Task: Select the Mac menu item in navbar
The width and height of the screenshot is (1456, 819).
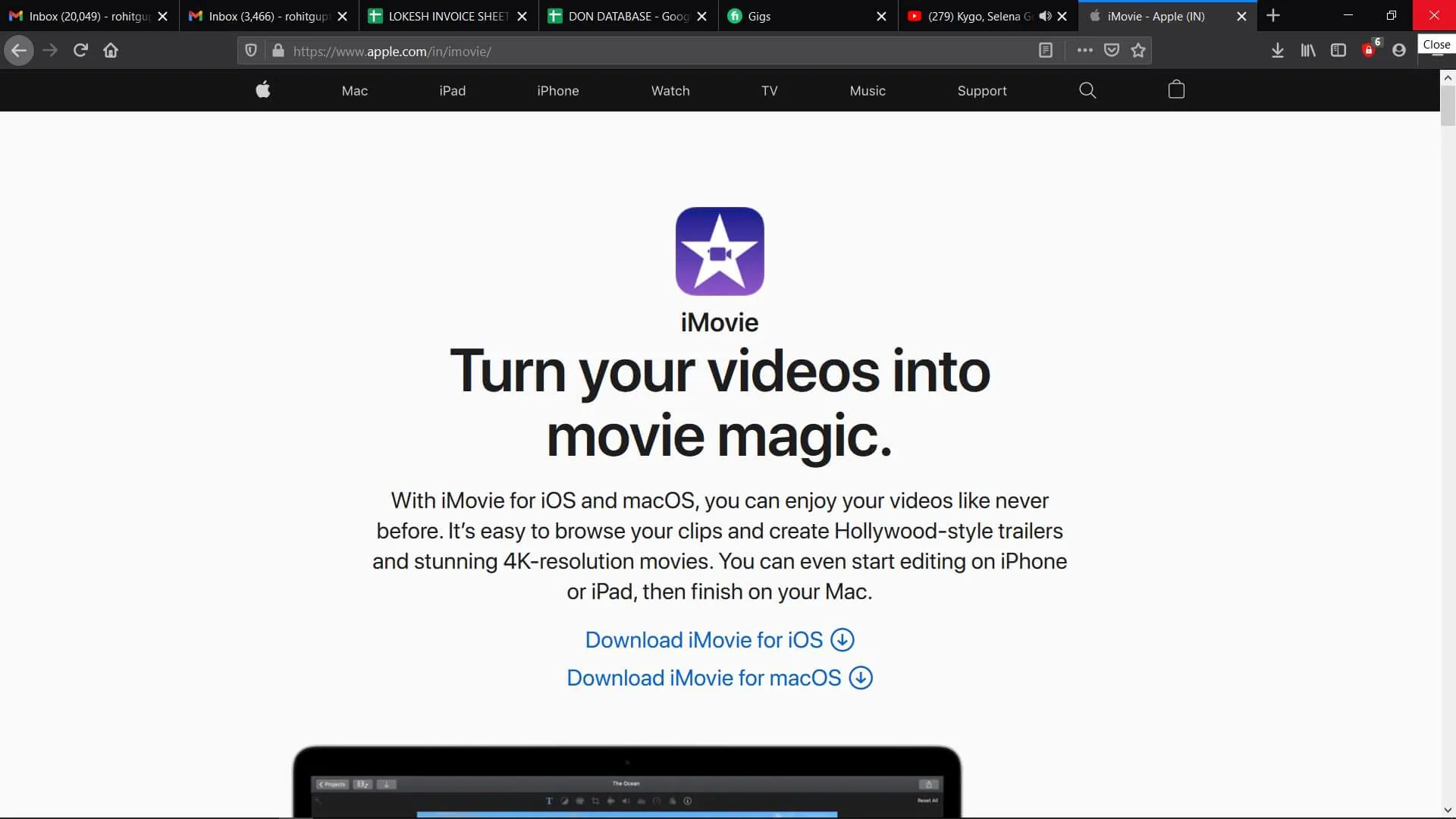Action: (354, 90)
